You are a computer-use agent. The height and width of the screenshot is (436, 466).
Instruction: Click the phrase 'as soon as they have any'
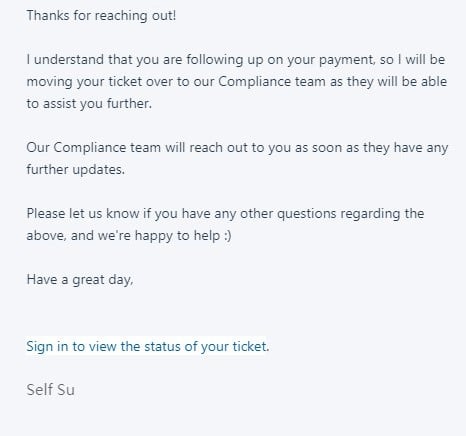point(371,148)
